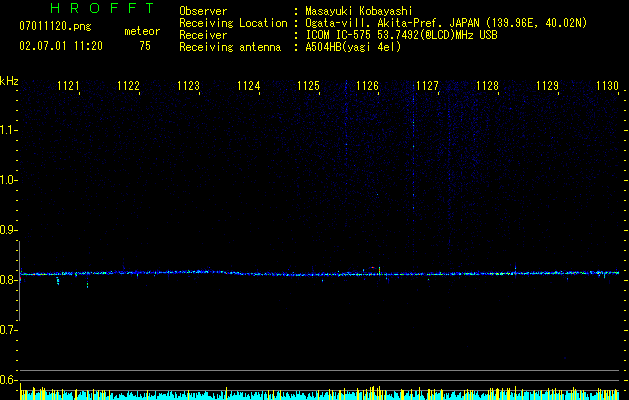Click the Receiving antenna label

point(230,47)
